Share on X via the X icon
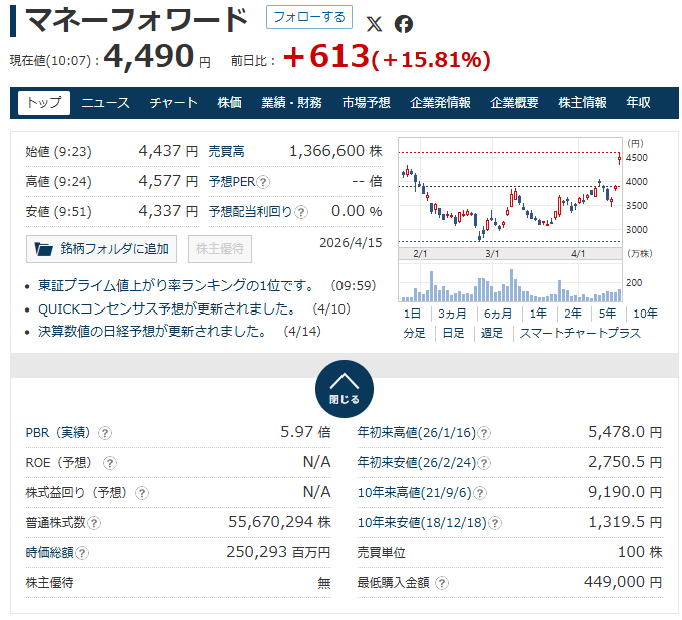This screenshot has height=620, width=682. (374, 24)
